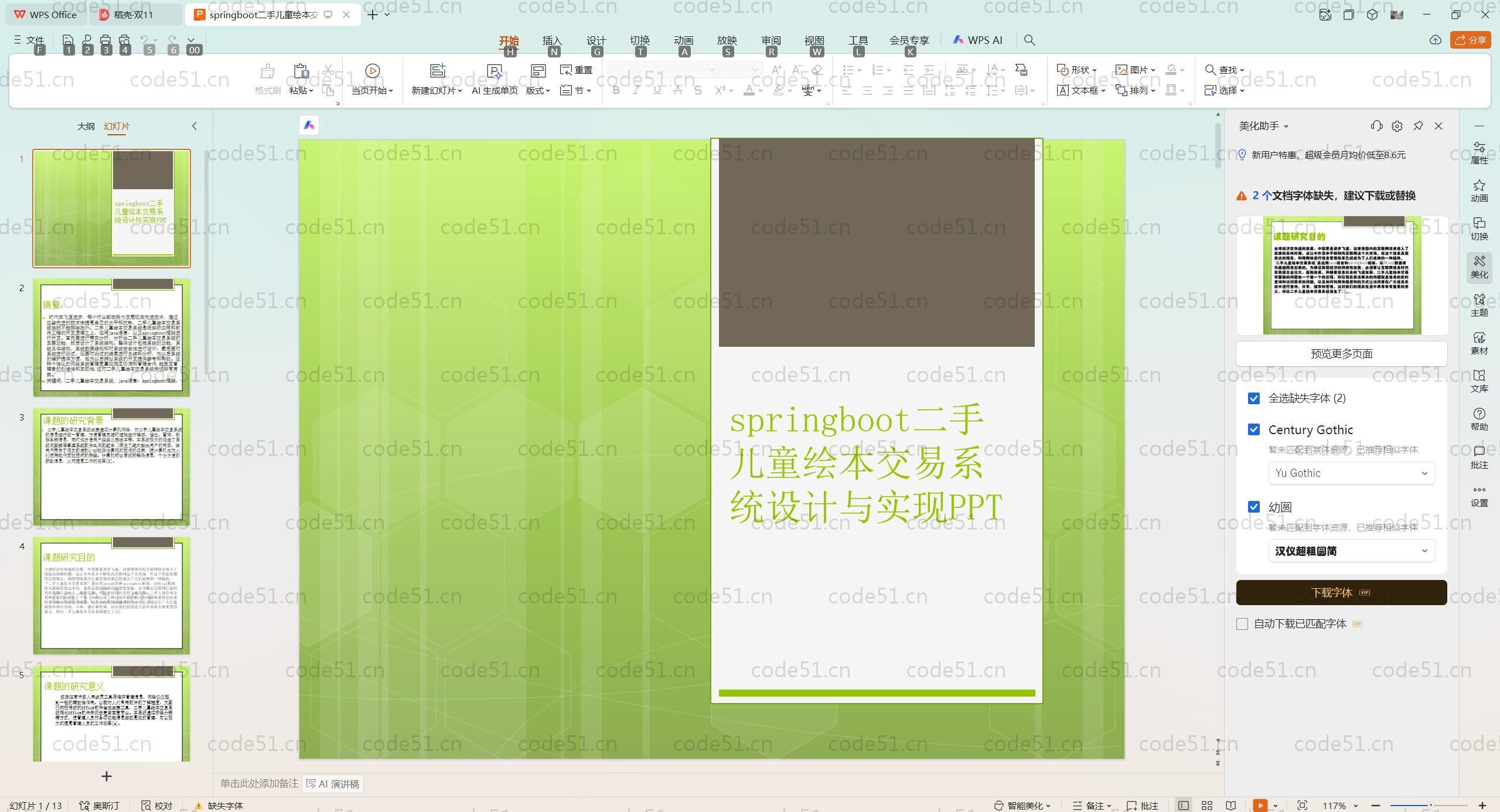The image size is (1500, 812).
Task: Select slide 3 thumbnail
Action: click(111, 466)
